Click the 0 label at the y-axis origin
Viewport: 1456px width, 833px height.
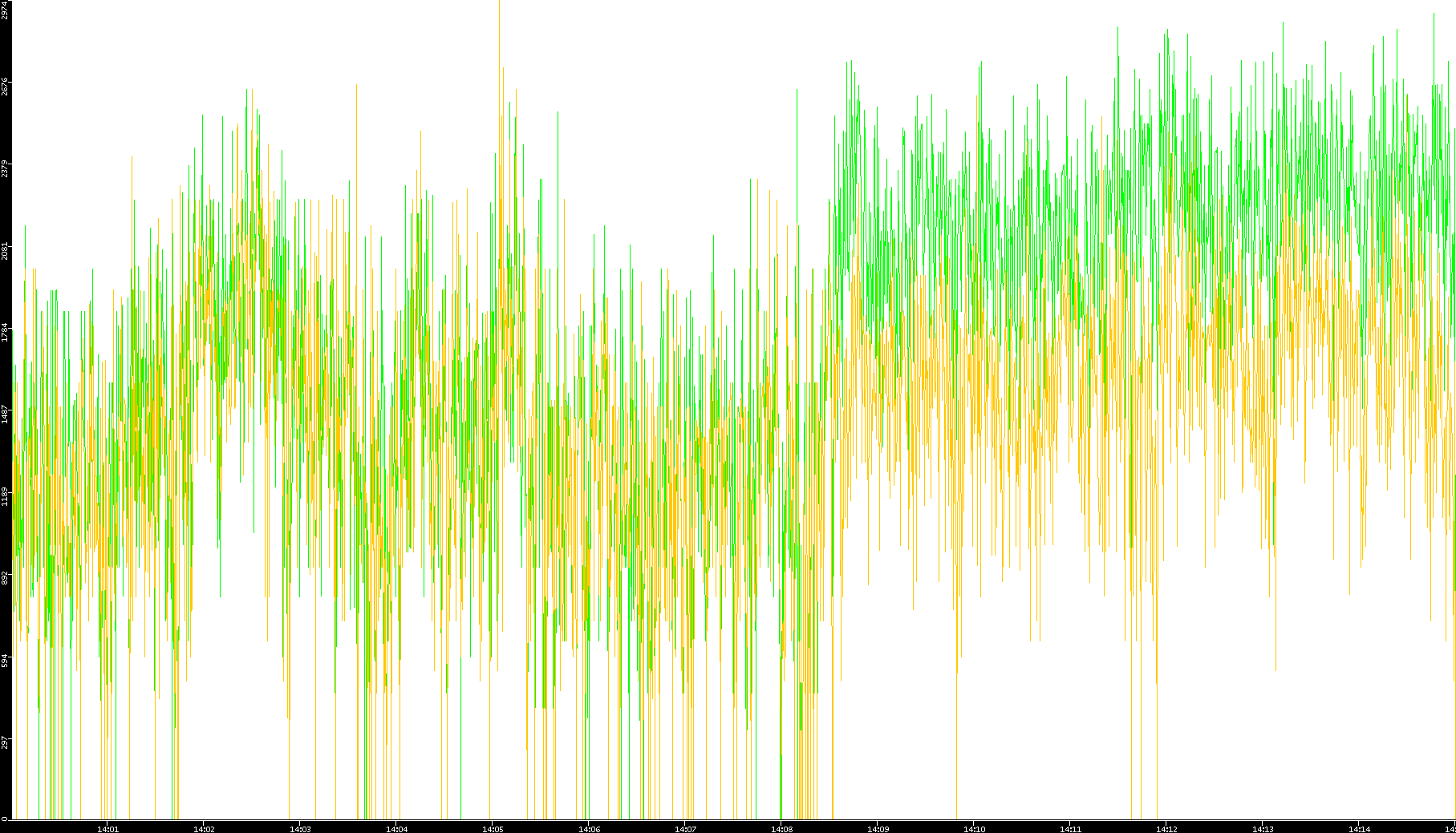click(x=5, y=818)
